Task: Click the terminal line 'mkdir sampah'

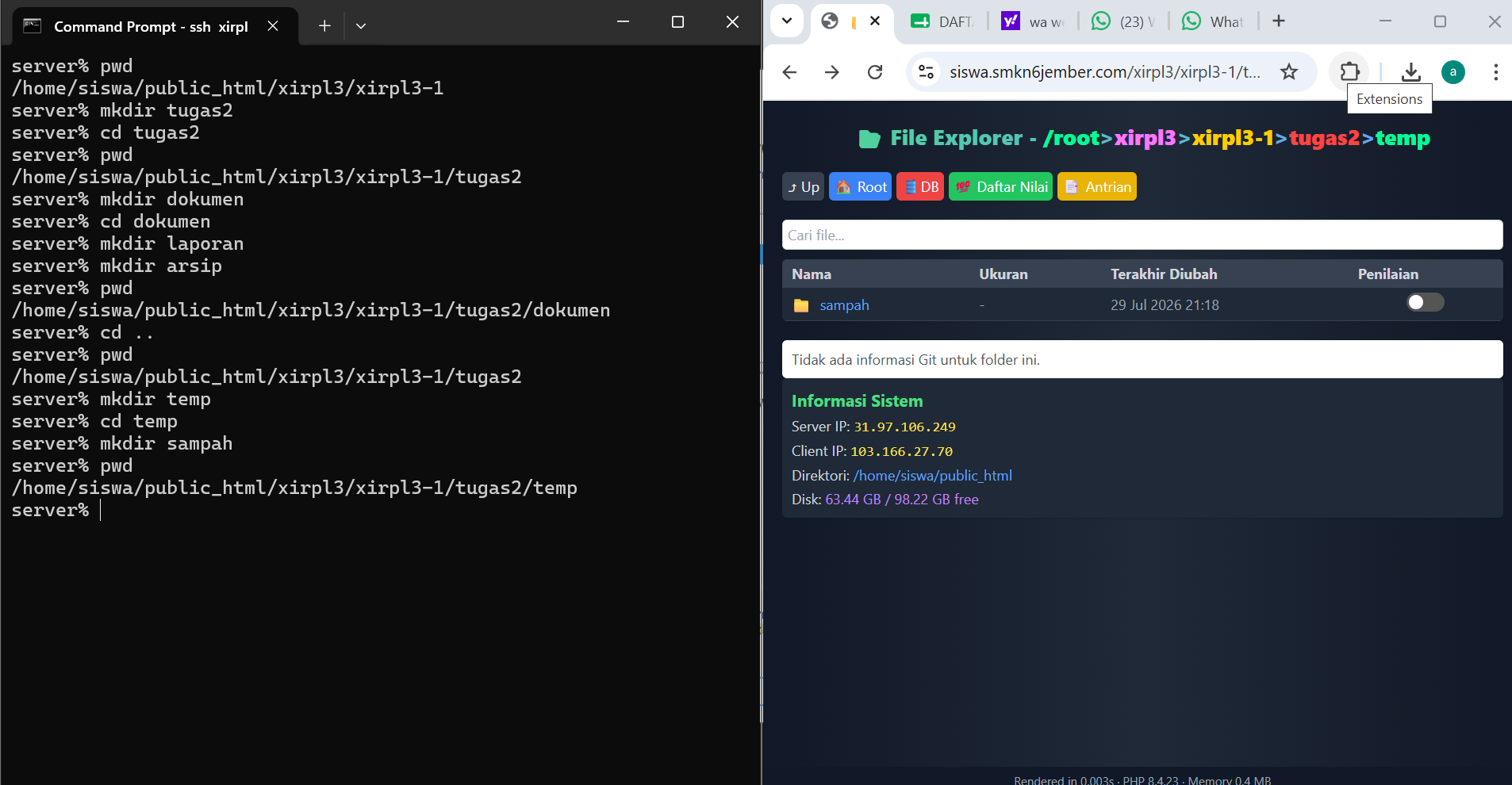Action: point(122,444)
